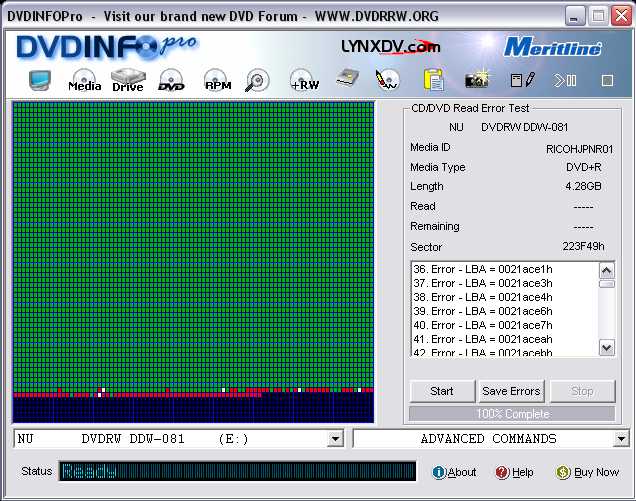Open the LYNXDV.com banner link
The width and height of the screenshot is (636, 501).
coord(391,47)
